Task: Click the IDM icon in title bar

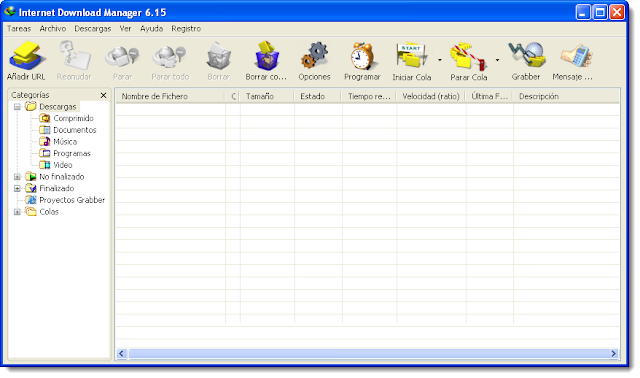Action: point(10,12)
